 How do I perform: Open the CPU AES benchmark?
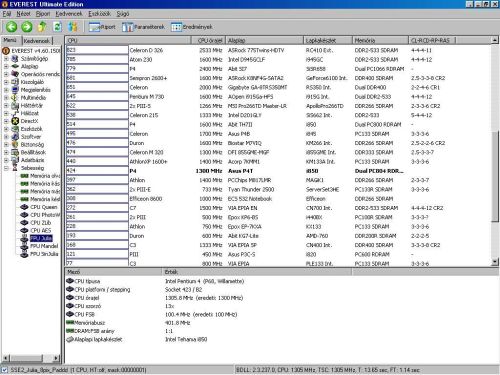(36, 230)
